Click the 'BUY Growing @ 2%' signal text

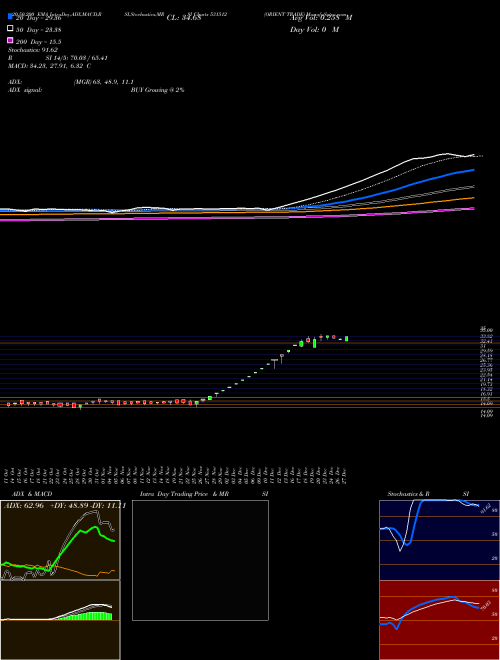(x=157, y=90)
